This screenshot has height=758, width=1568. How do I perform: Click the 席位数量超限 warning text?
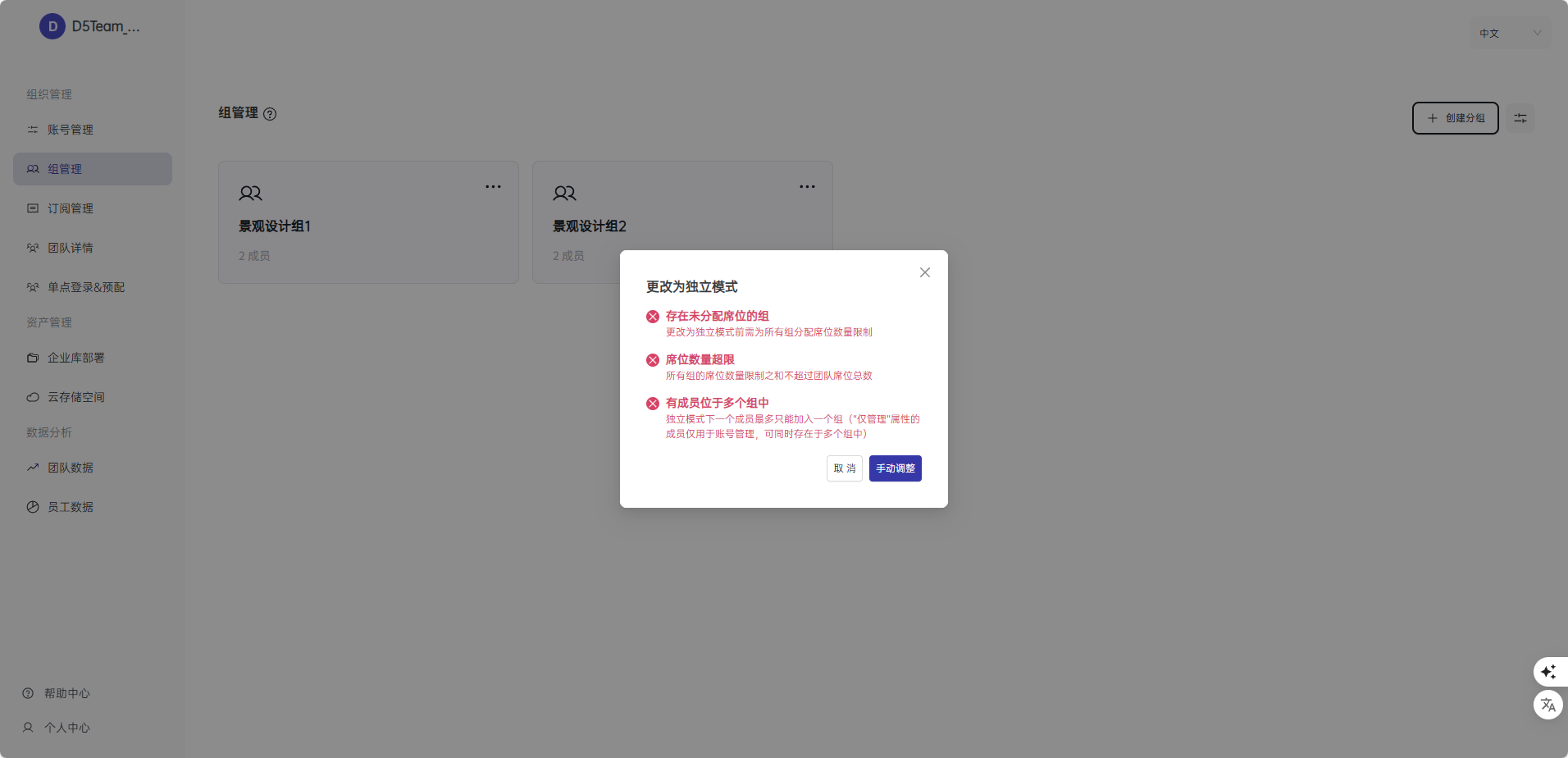point(700,359)
